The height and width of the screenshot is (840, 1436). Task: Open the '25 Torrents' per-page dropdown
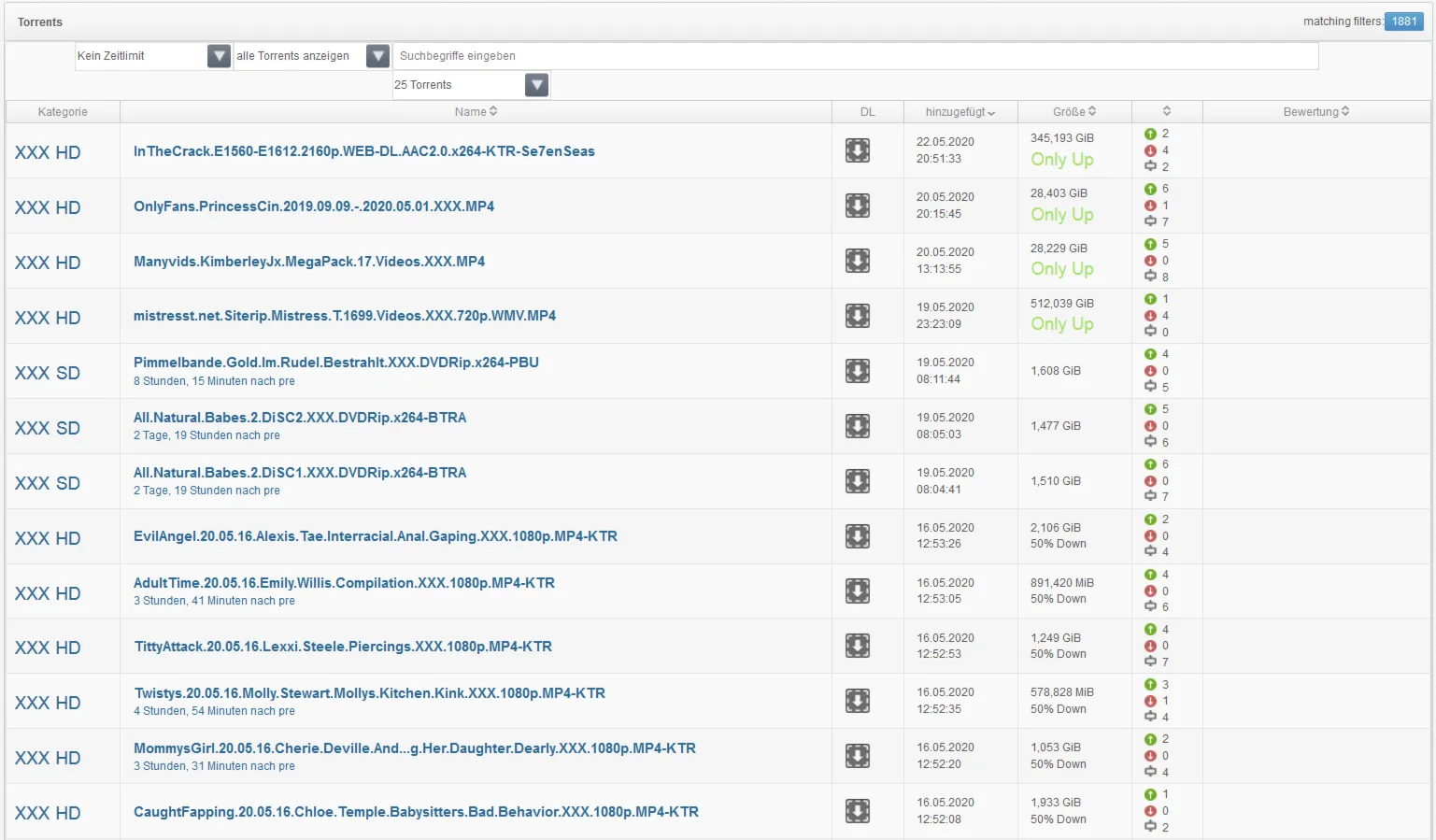pos(536,85)
